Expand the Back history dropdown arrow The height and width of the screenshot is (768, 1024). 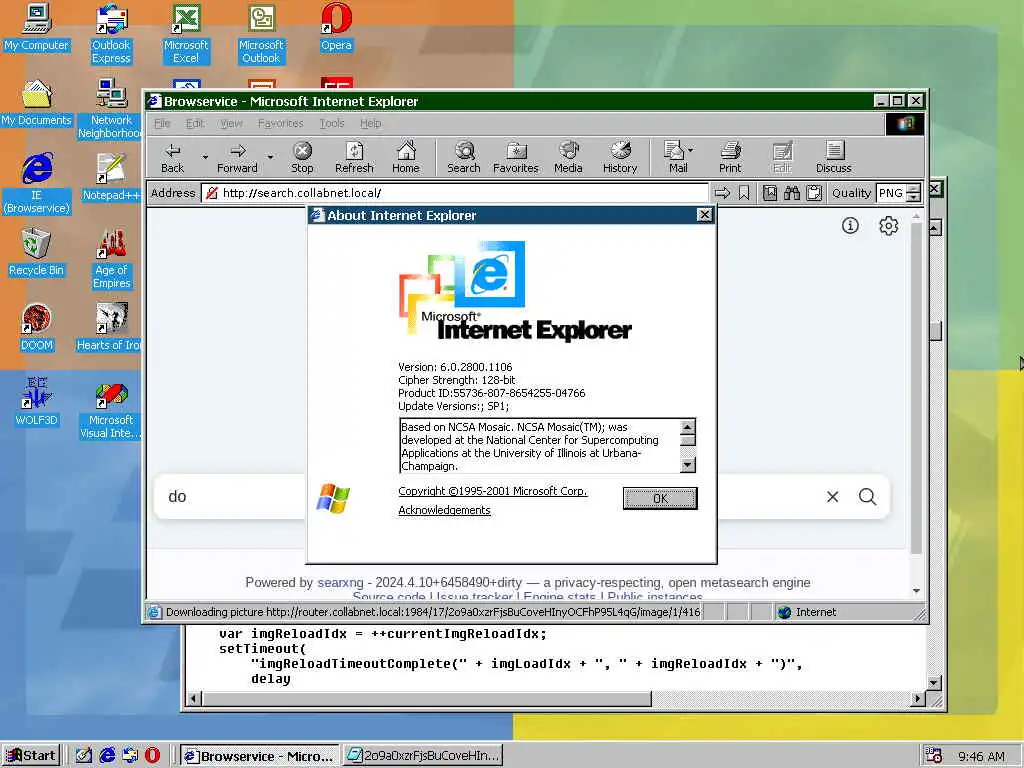[205, 157]
